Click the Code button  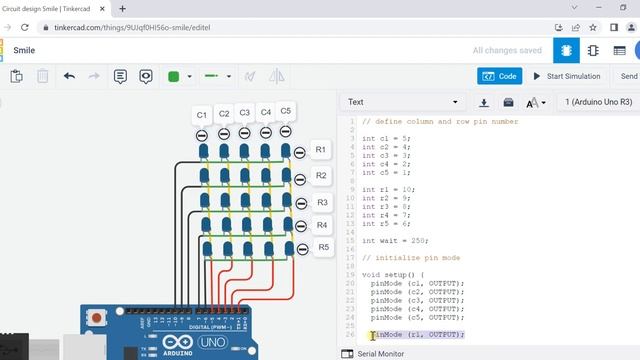point(500,76)
